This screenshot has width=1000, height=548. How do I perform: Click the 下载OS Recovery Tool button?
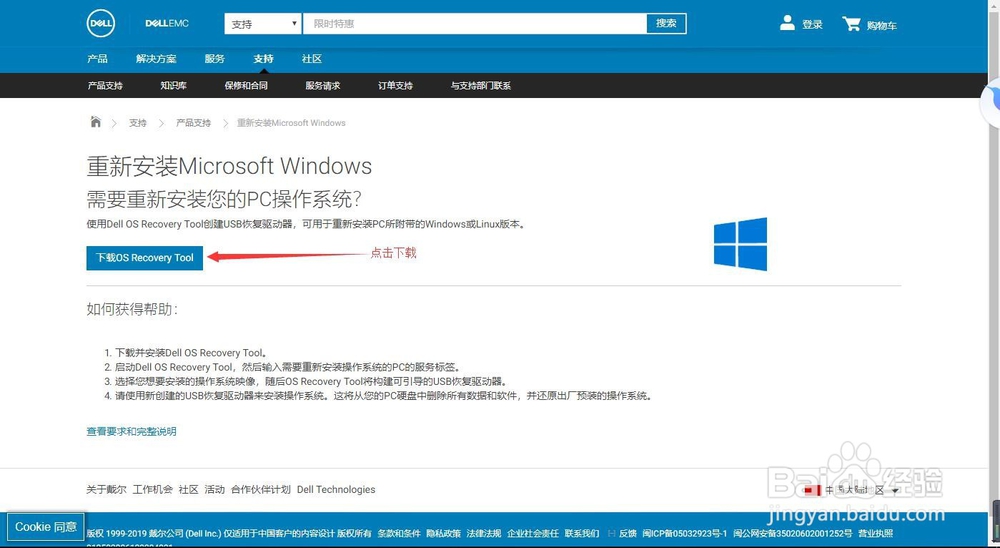145,258
